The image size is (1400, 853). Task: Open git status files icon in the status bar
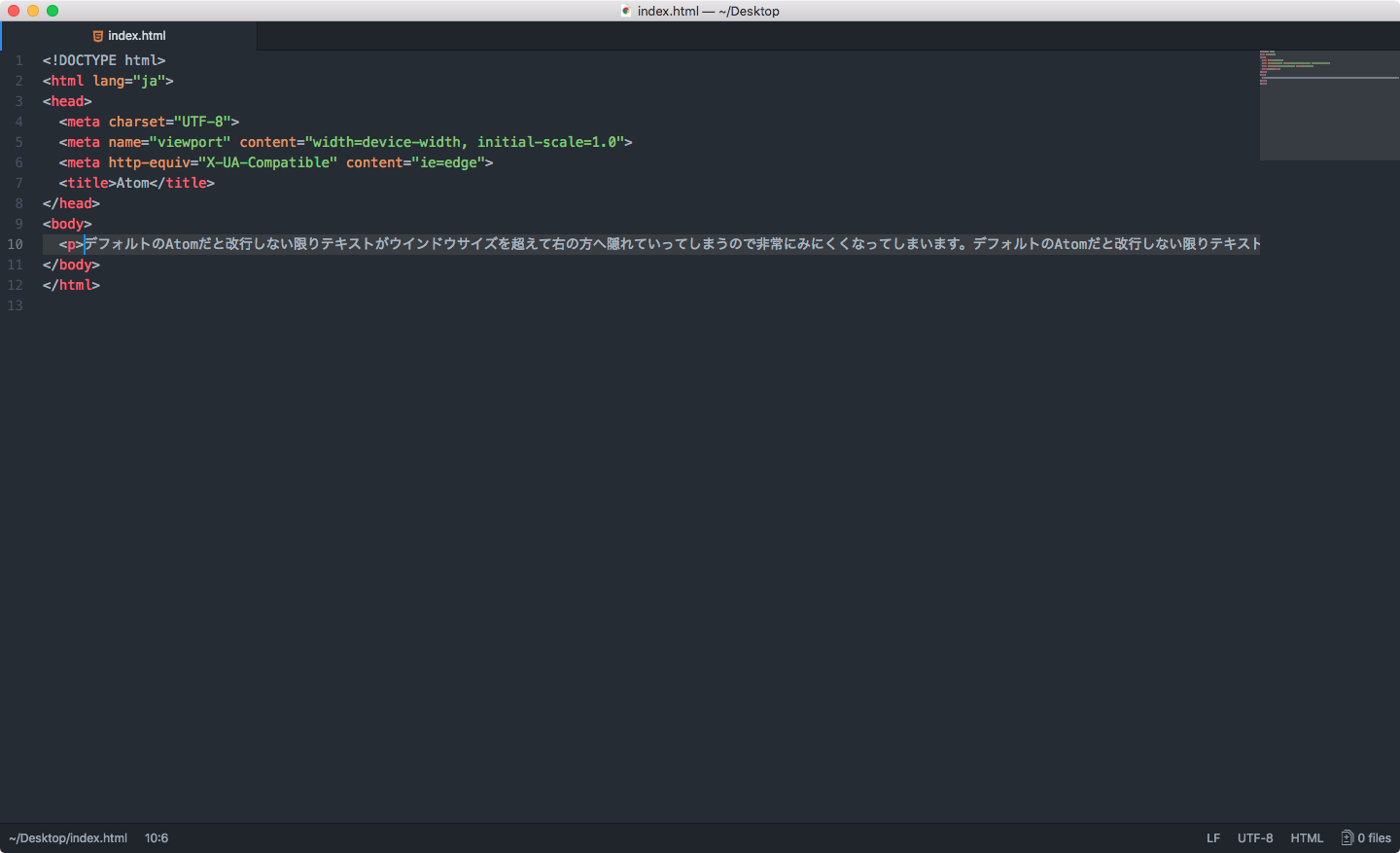click(1347, 837)
